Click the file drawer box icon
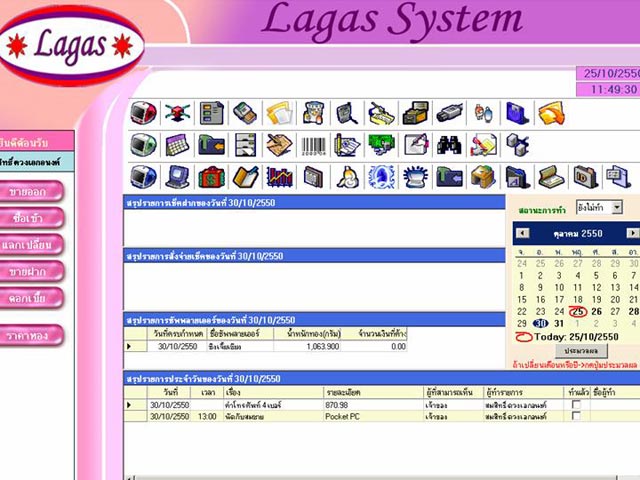The image size is (640, 480). click(x=415, y=113)
